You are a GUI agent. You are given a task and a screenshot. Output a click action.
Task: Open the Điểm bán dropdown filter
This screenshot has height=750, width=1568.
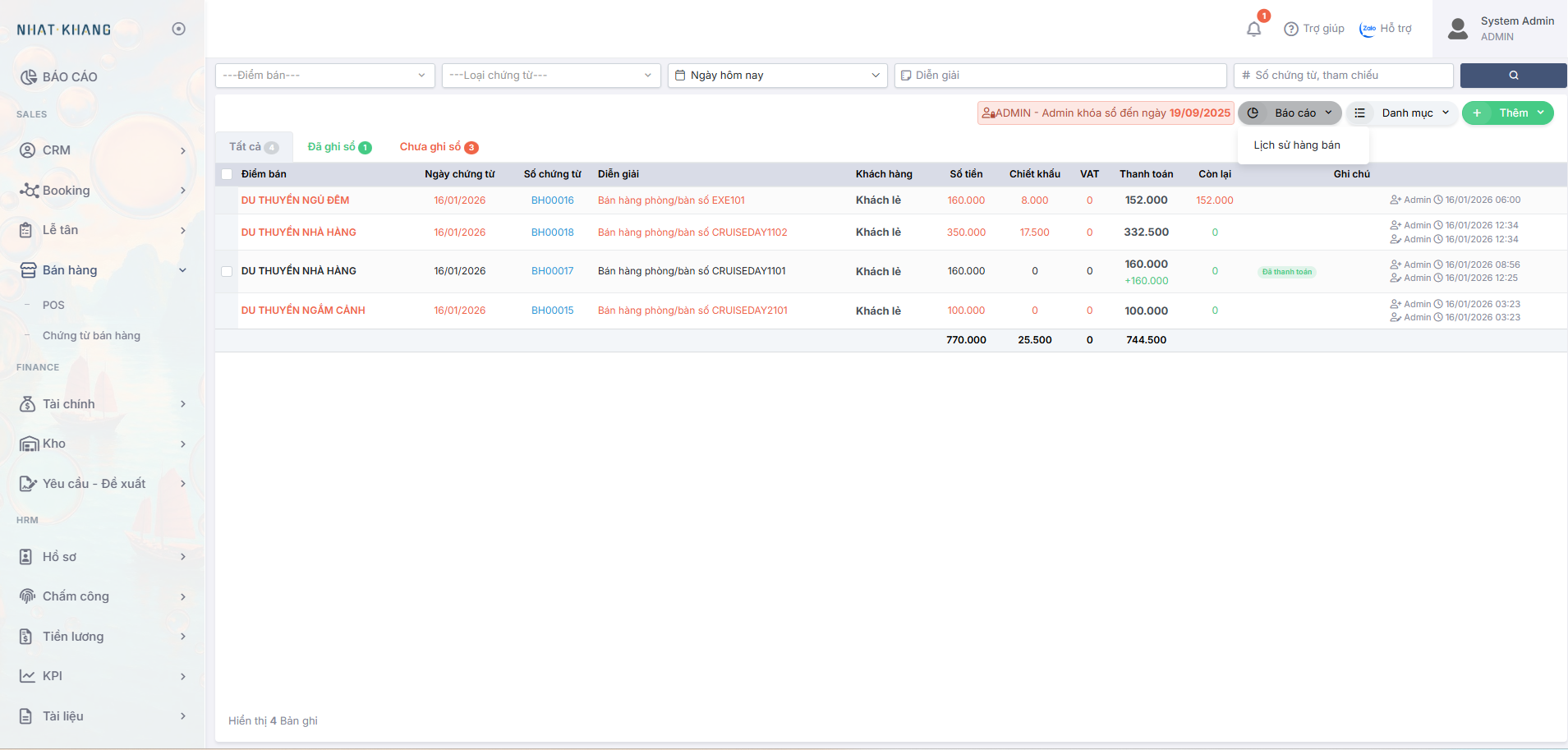(x=325, y=76)
